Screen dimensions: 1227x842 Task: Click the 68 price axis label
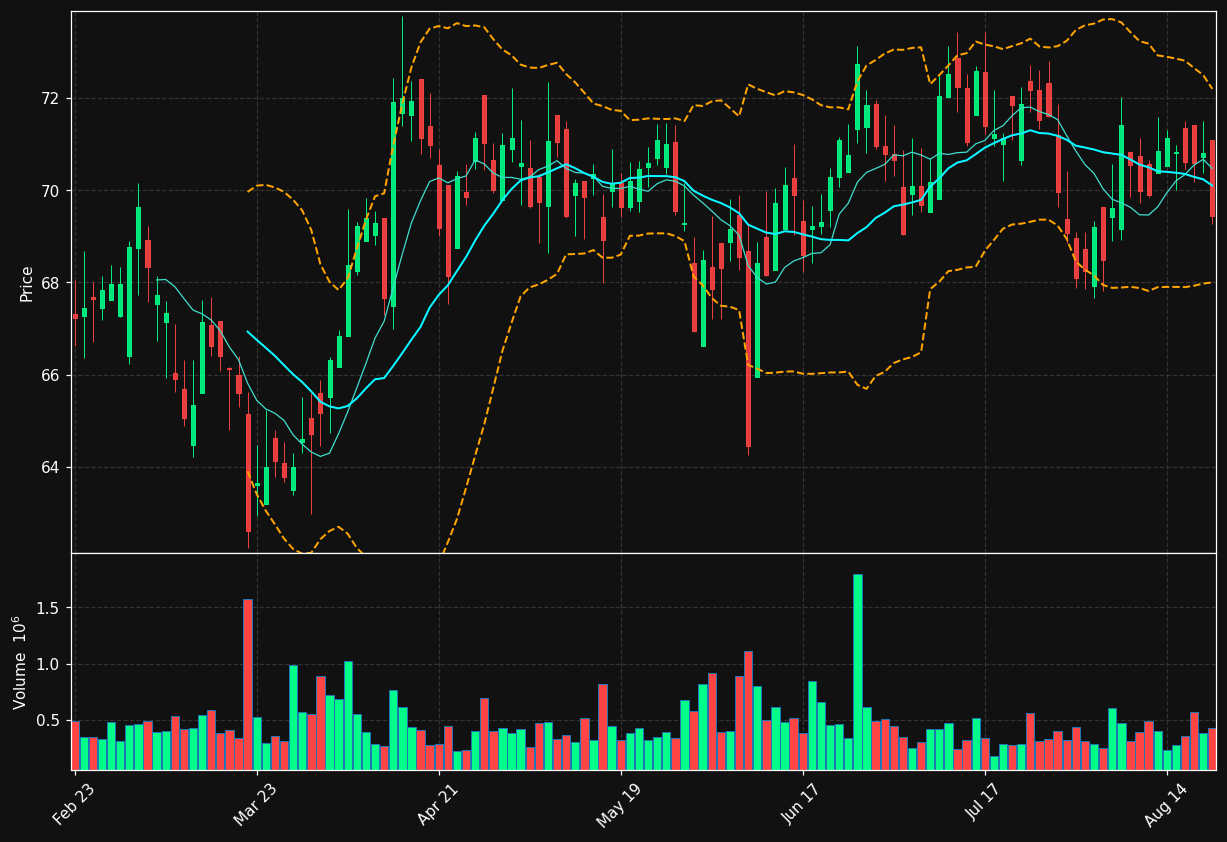pos(51,283)
